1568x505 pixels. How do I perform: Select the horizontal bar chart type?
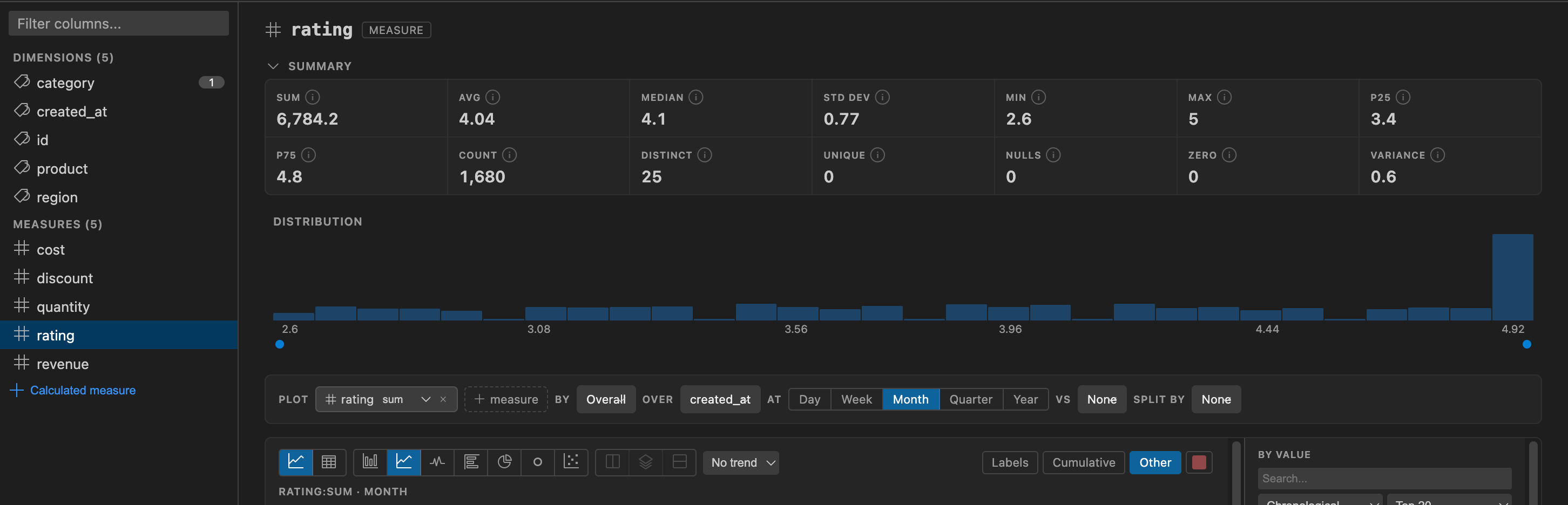coord(471,462)
